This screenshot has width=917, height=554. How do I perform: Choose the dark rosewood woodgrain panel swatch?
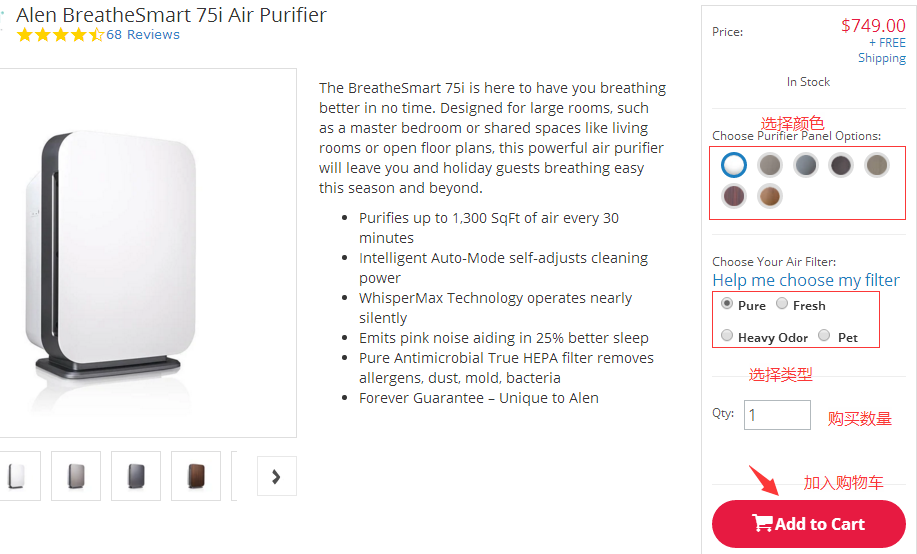(734, 196)
